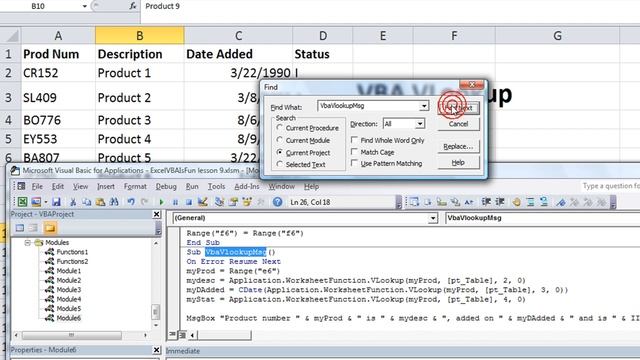Click the Paste clipboard icon in VBA toolbar
The height and width of the screenshot is (360, 640).
click(100, 202)
